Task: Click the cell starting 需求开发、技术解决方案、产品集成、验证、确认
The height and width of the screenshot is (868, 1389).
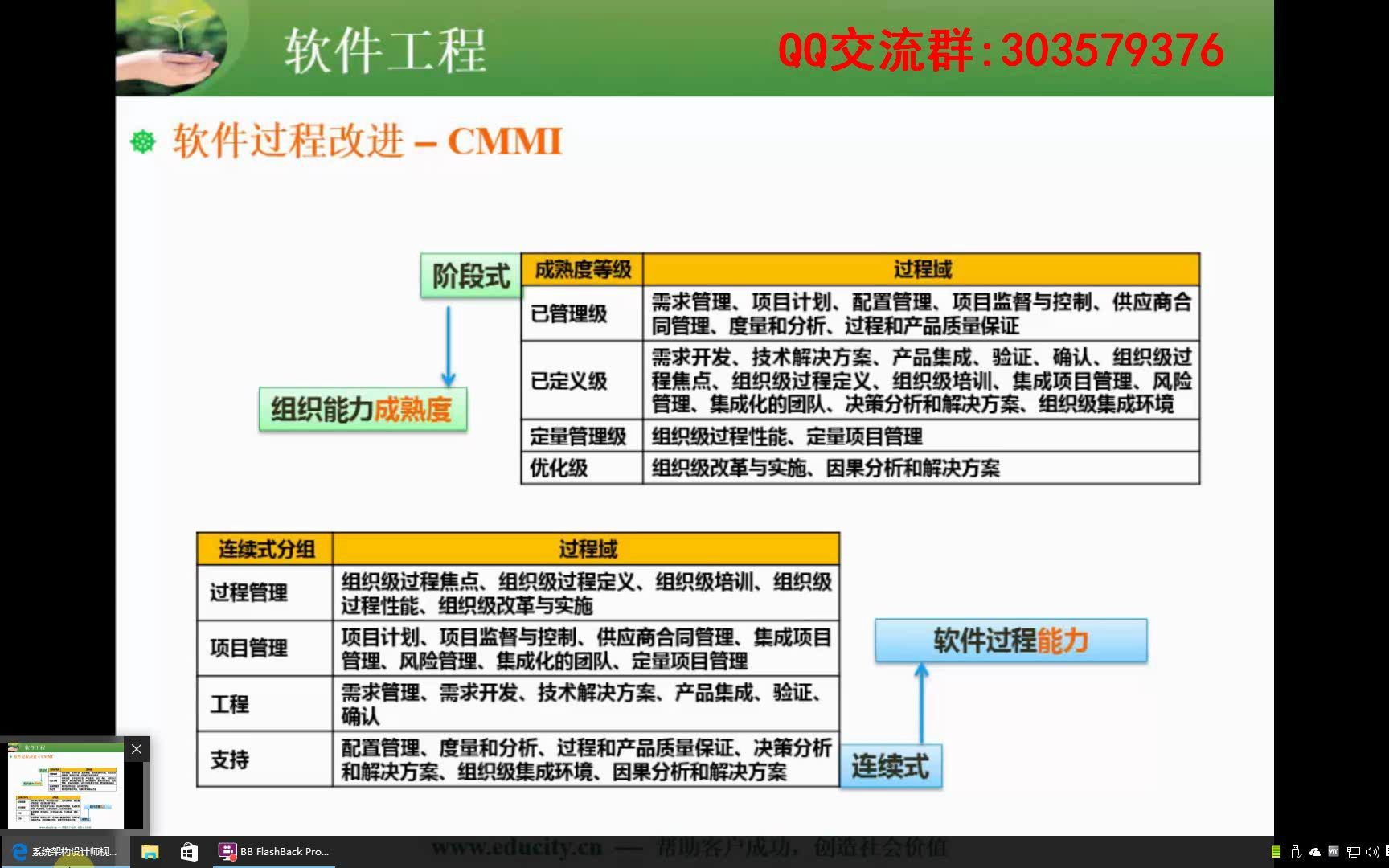Action: [x=921, y=380]
